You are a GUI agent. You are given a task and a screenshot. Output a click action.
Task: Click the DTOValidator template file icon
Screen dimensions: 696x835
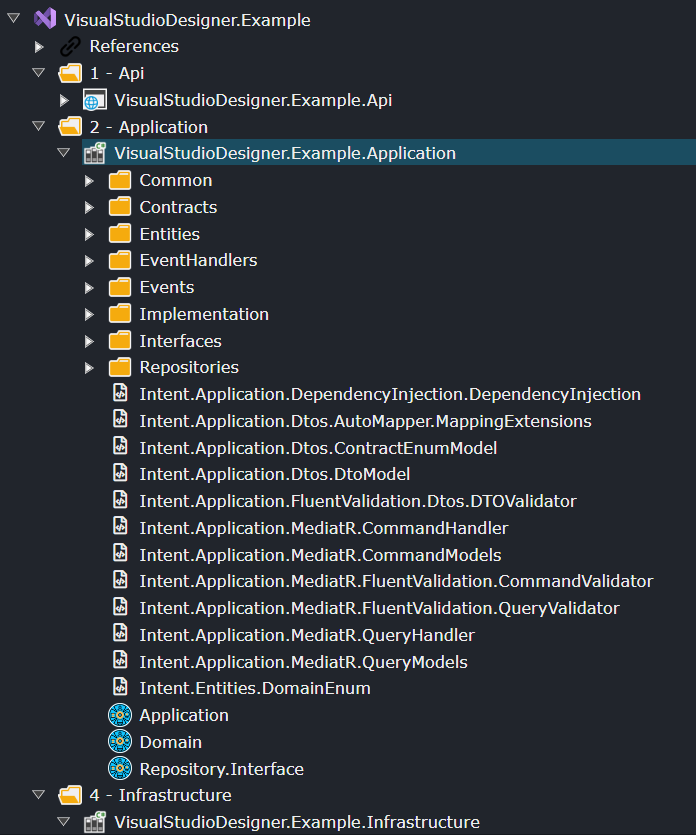(x=120, y=500)
